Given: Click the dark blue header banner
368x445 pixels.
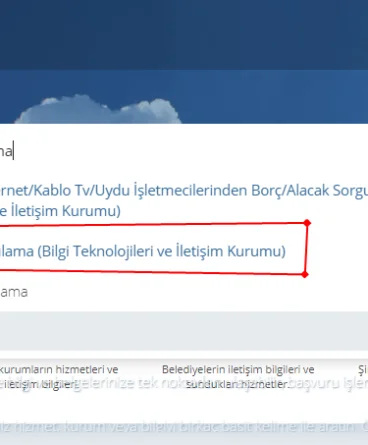Looking at the screenshot, I should [184, 35].
